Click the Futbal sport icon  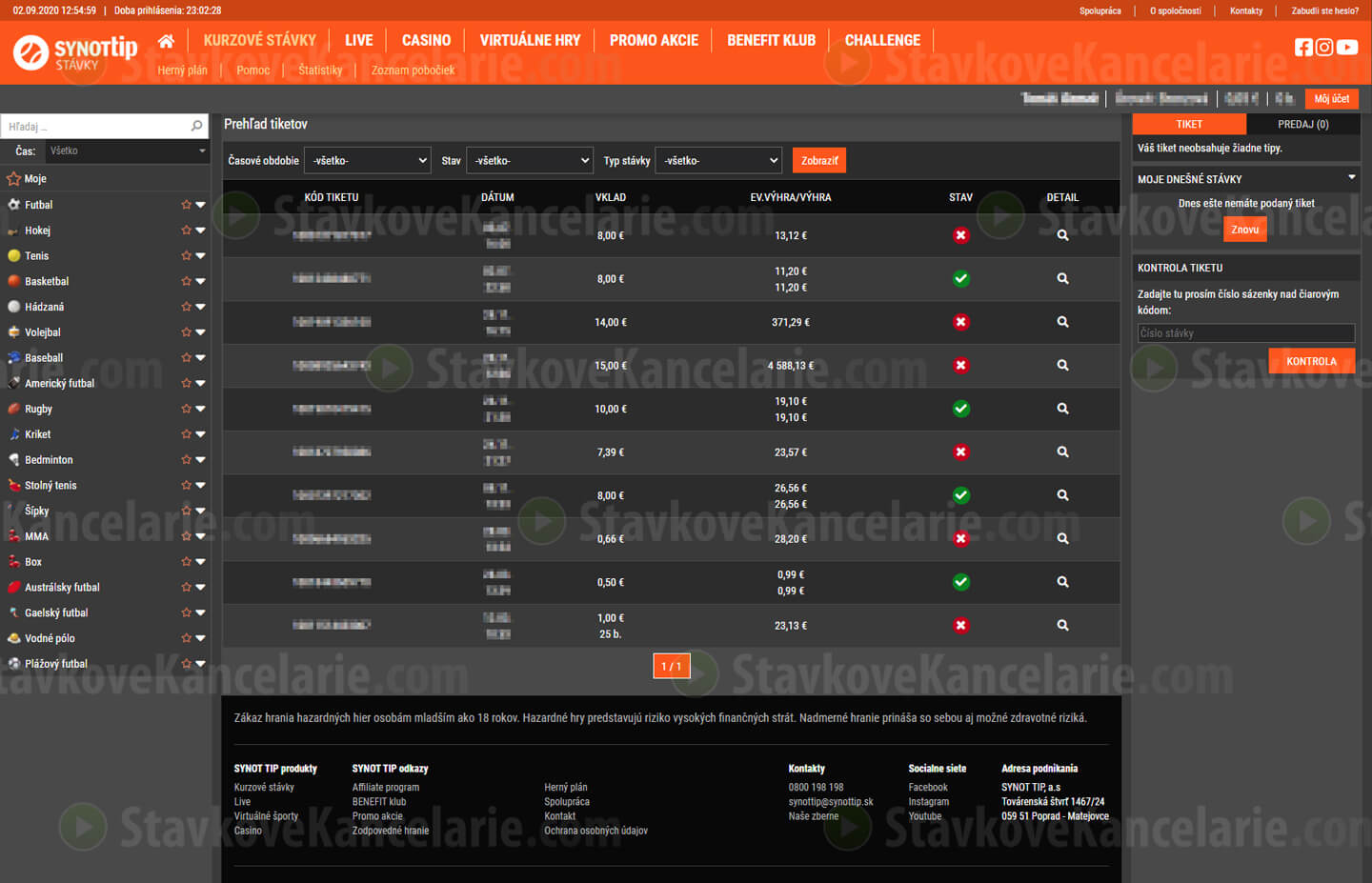pos(13,205)
